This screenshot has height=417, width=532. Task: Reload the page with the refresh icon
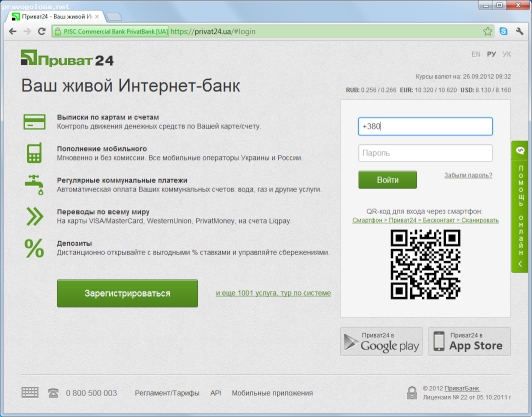[42, 32]
